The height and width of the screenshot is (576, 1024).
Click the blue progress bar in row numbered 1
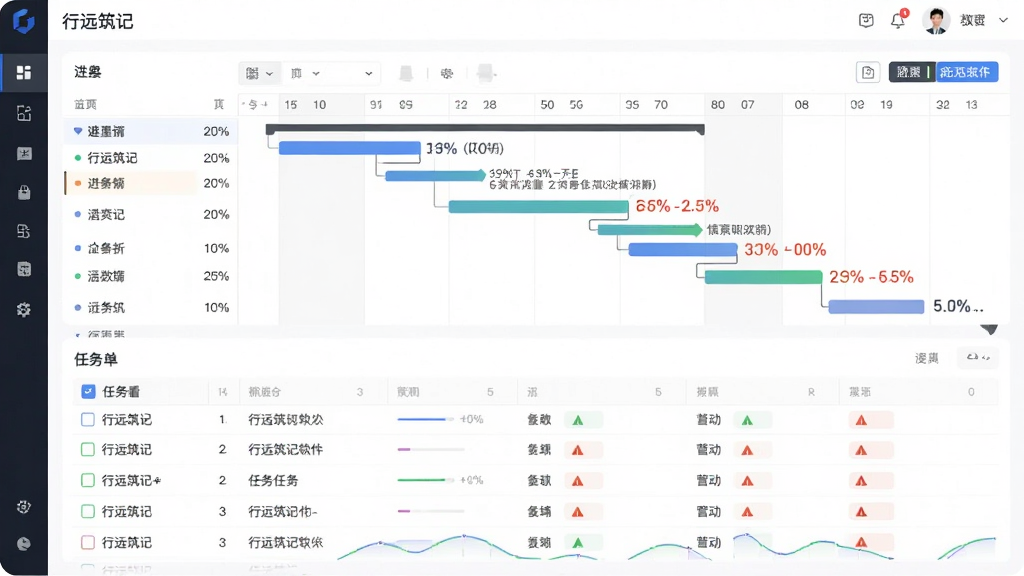point(424,419)
